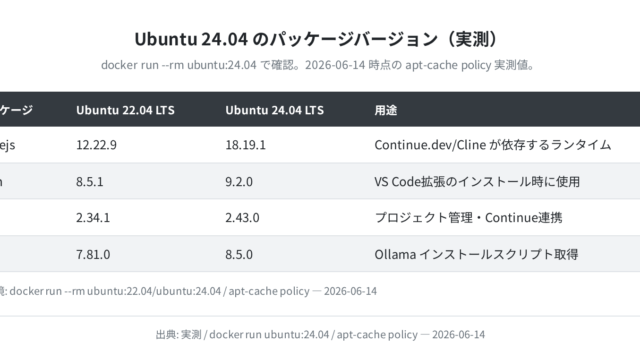Click the 用途 column header

click(x=386, y=110)
